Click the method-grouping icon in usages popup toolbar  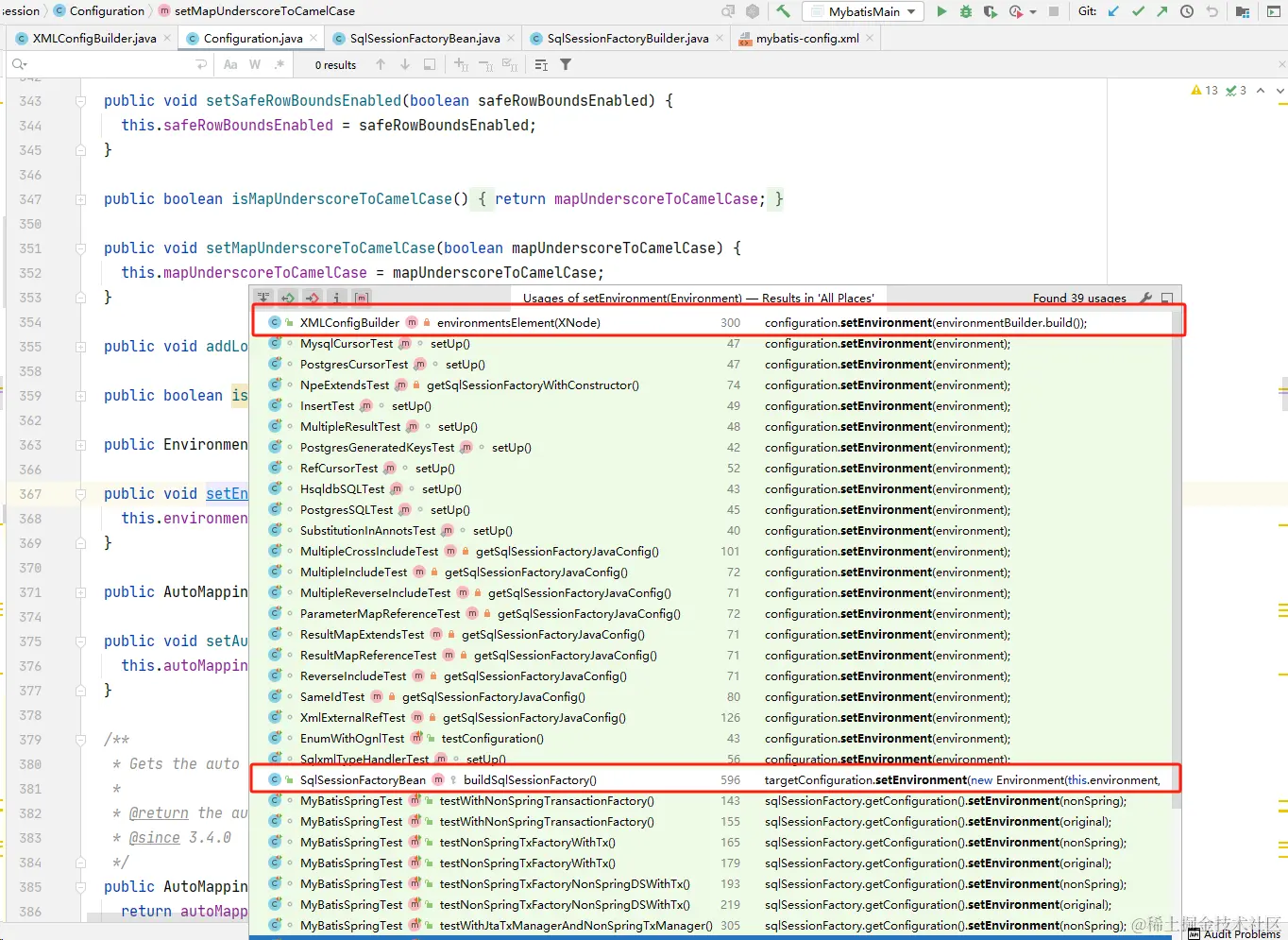362,298
